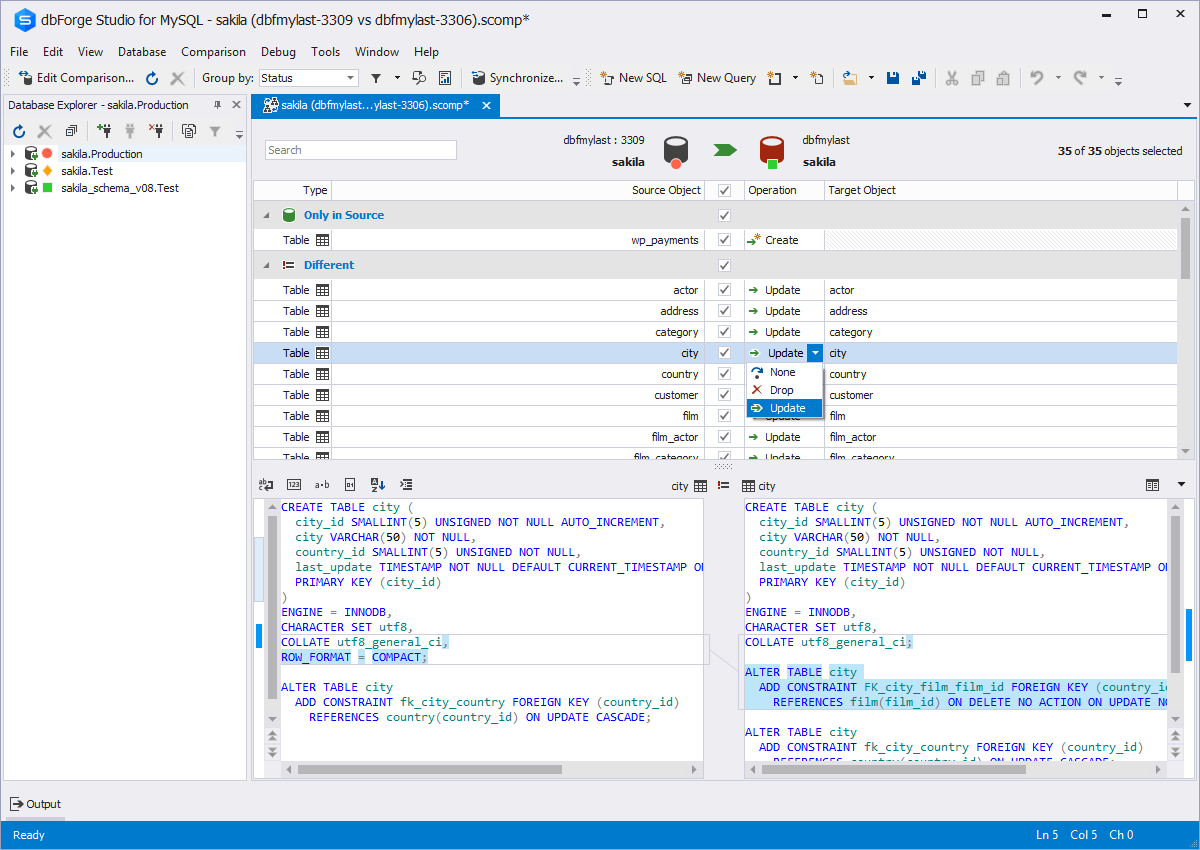This screenshot has height=850, width=1200.
Task: Collapse the Only in Source group
Action: point(266,215)
